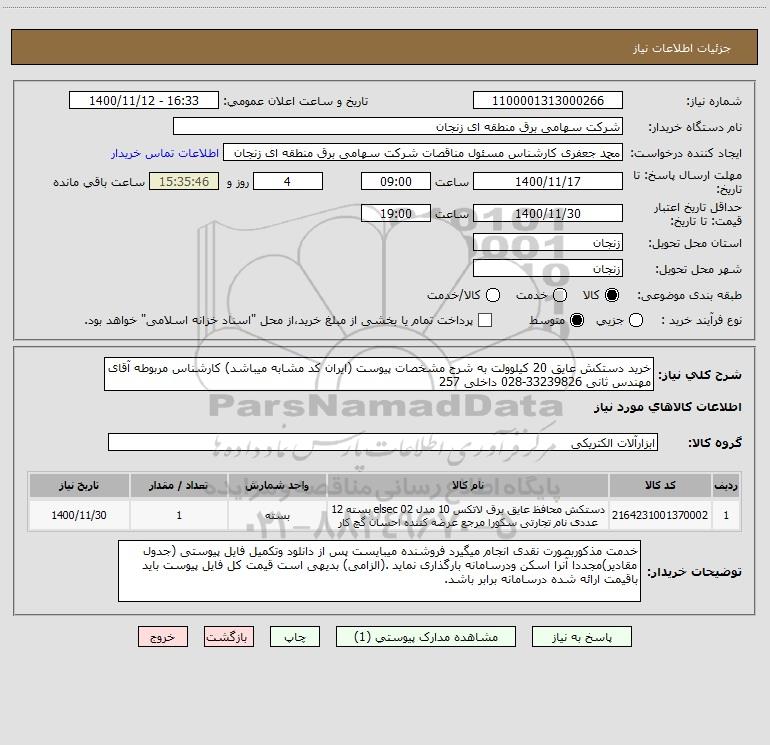Click the delivery city field زنجان

pyautogui.click(x=548, y=269)
